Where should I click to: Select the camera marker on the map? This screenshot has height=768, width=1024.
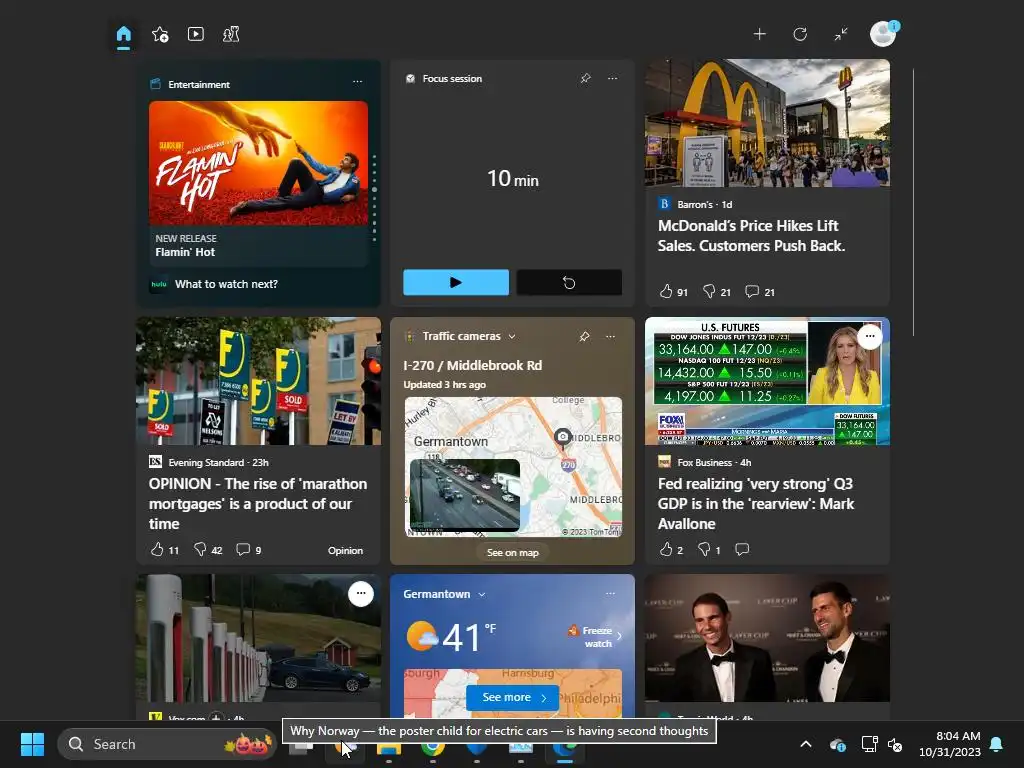(562, 436)
